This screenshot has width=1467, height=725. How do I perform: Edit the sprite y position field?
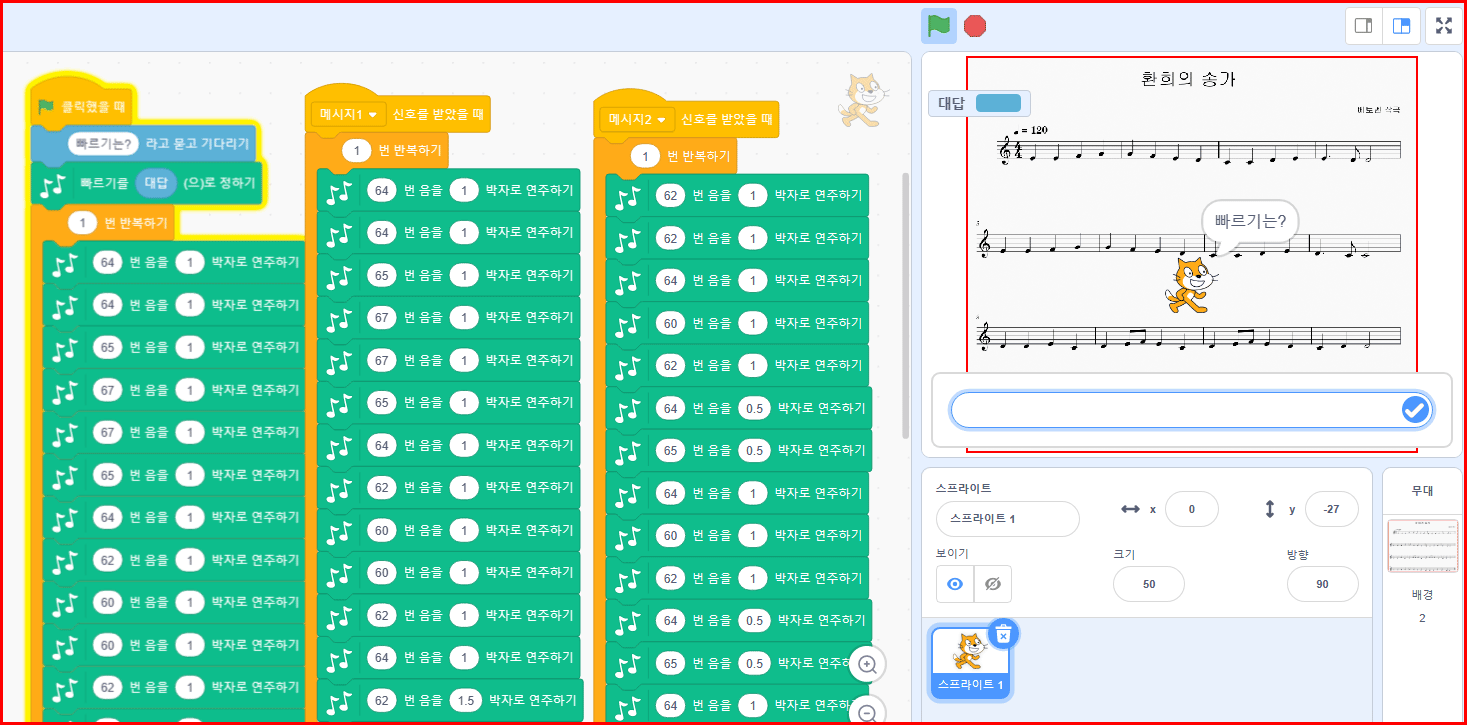(x=1331, y=509)
